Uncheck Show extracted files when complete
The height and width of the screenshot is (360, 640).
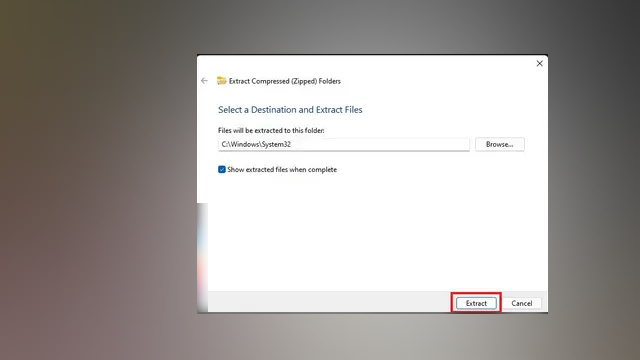tap(222, 169)
